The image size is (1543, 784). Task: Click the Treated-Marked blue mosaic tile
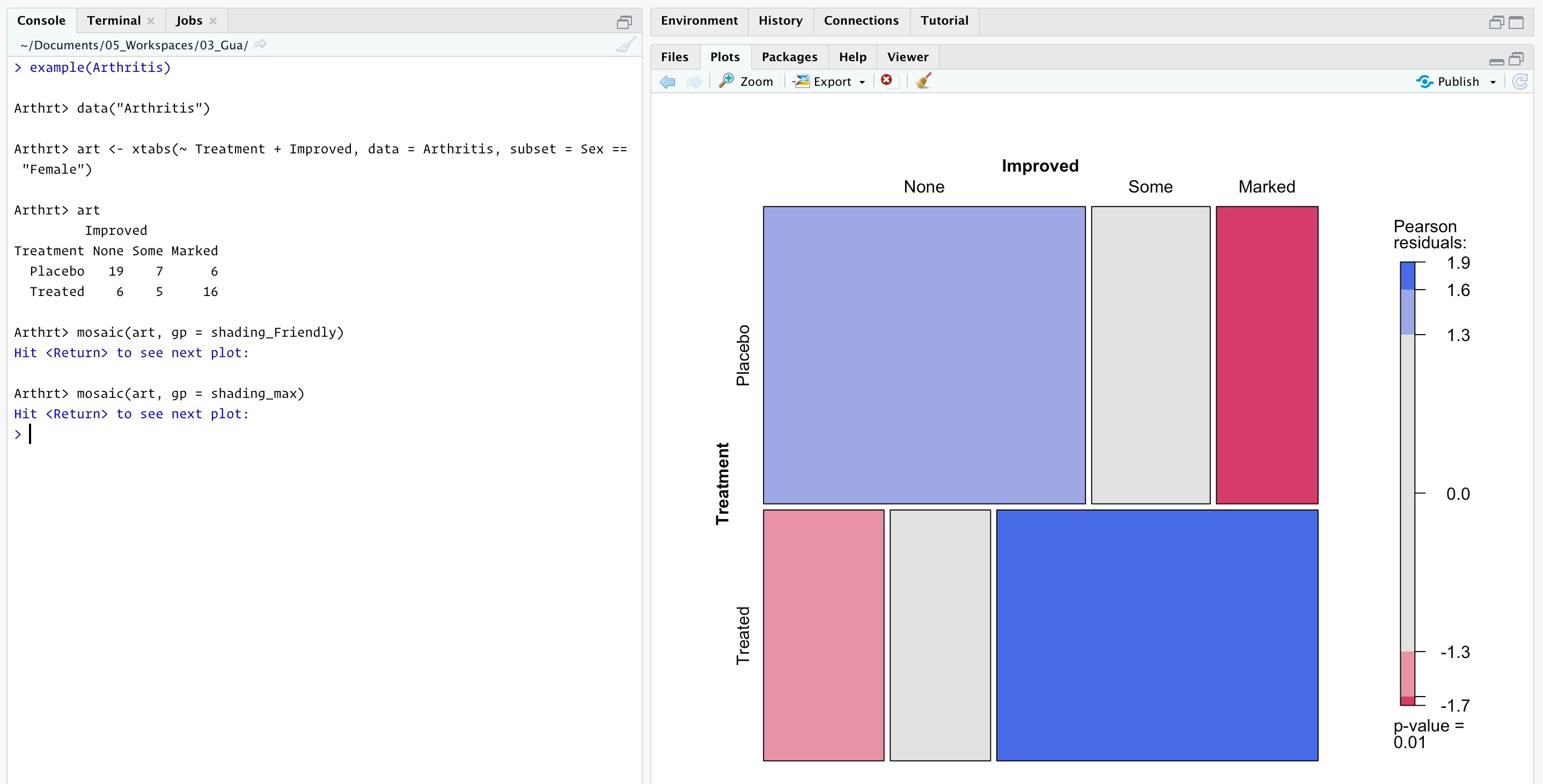click(1157, 635)
